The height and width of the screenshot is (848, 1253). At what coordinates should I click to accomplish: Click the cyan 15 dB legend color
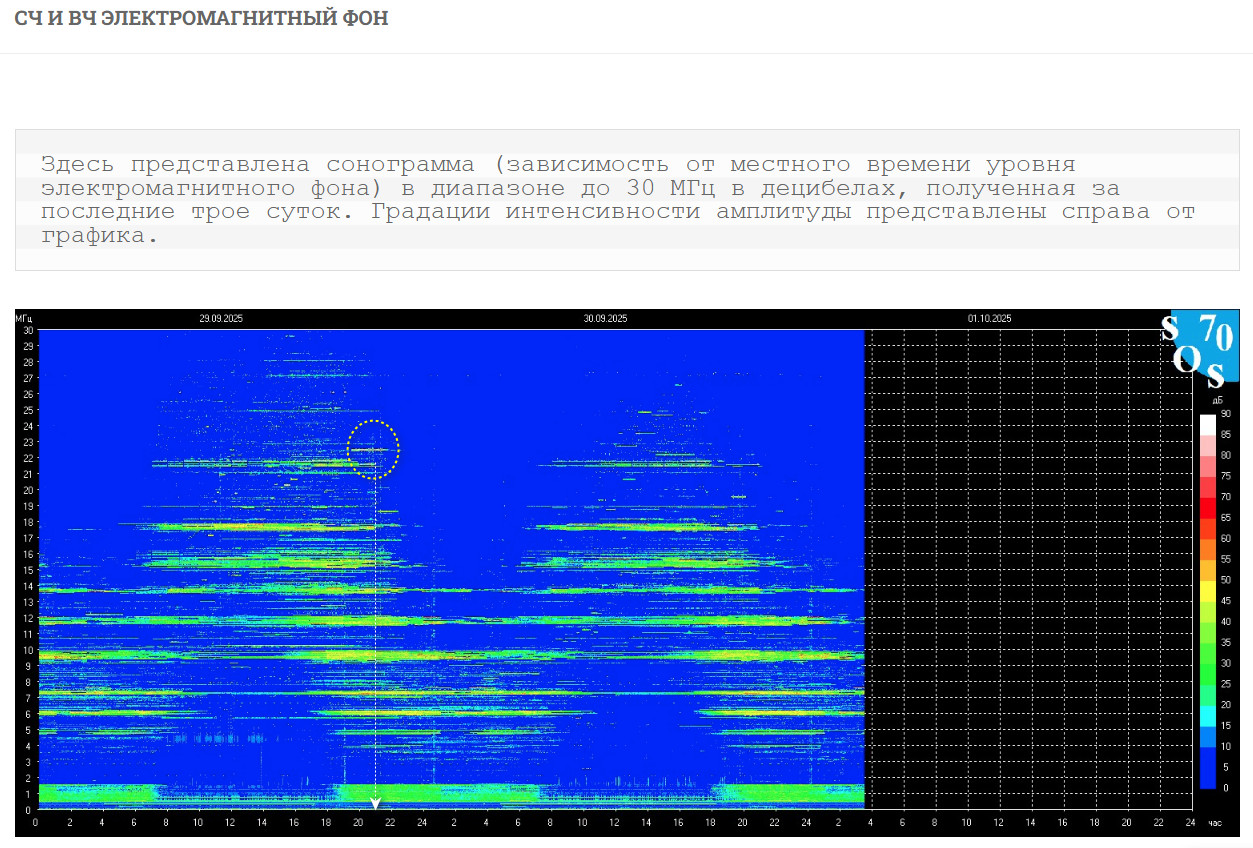pyautogui.click(x=1207, y=716)
